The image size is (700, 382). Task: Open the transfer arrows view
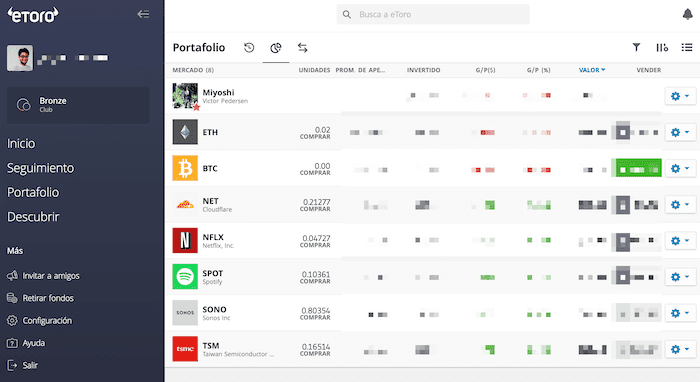303,47
